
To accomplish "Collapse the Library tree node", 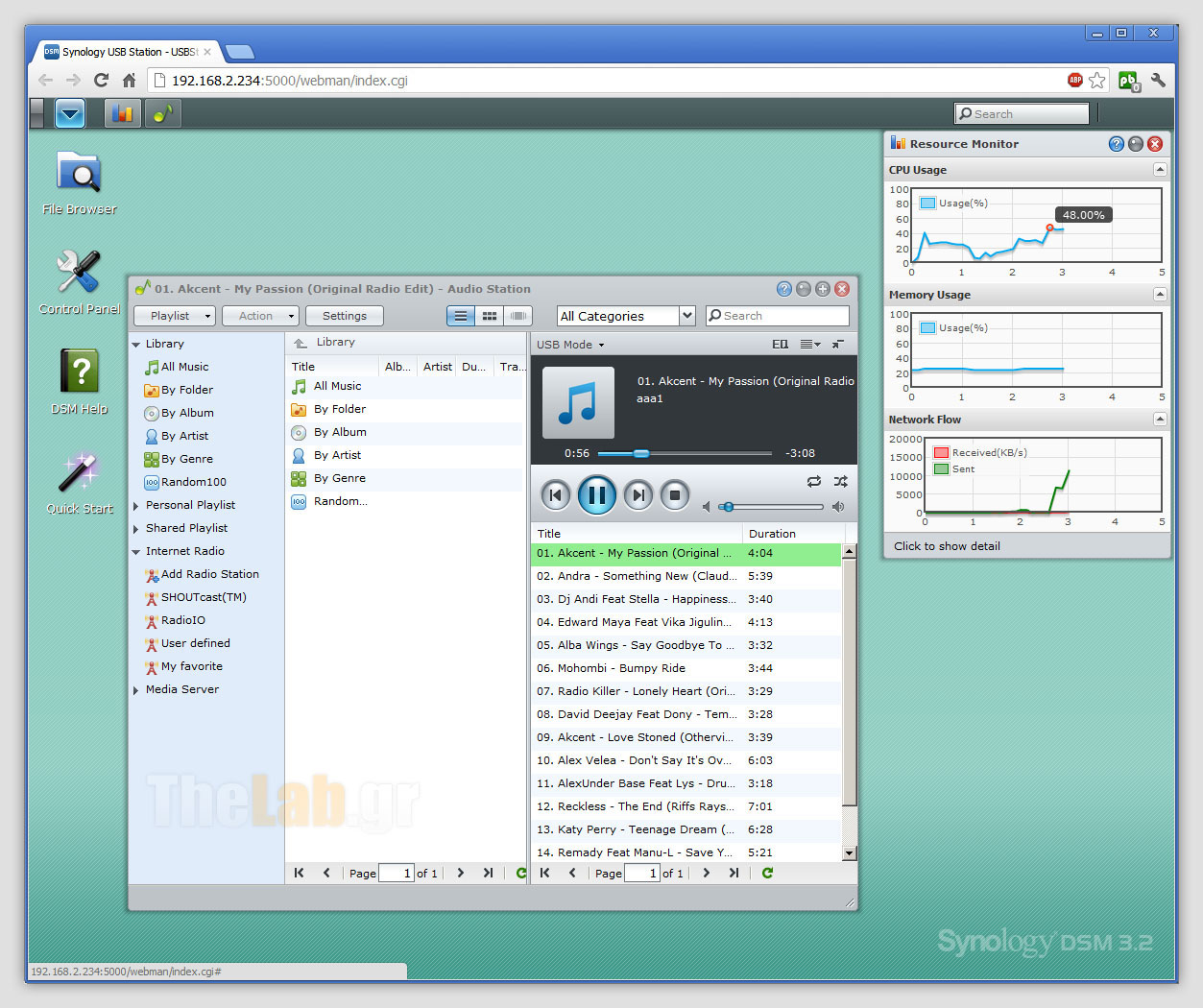I will [x=136, y=345].
